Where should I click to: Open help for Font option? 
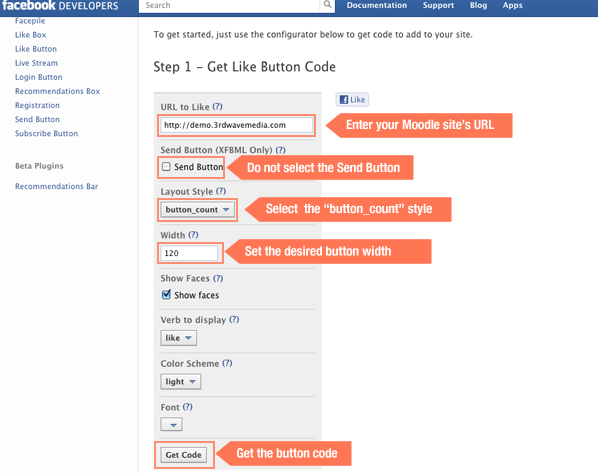click(187, 407)
